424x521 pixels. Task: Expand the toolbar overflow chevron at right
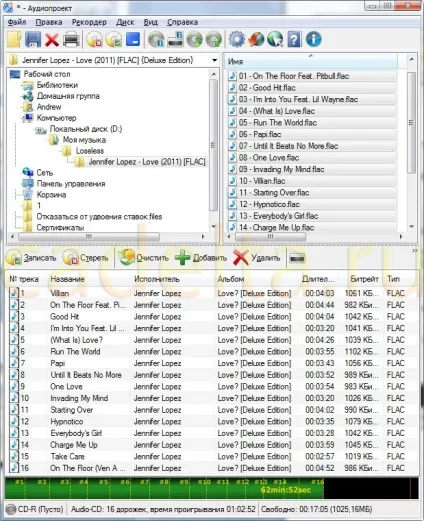(x=414, y=251)
